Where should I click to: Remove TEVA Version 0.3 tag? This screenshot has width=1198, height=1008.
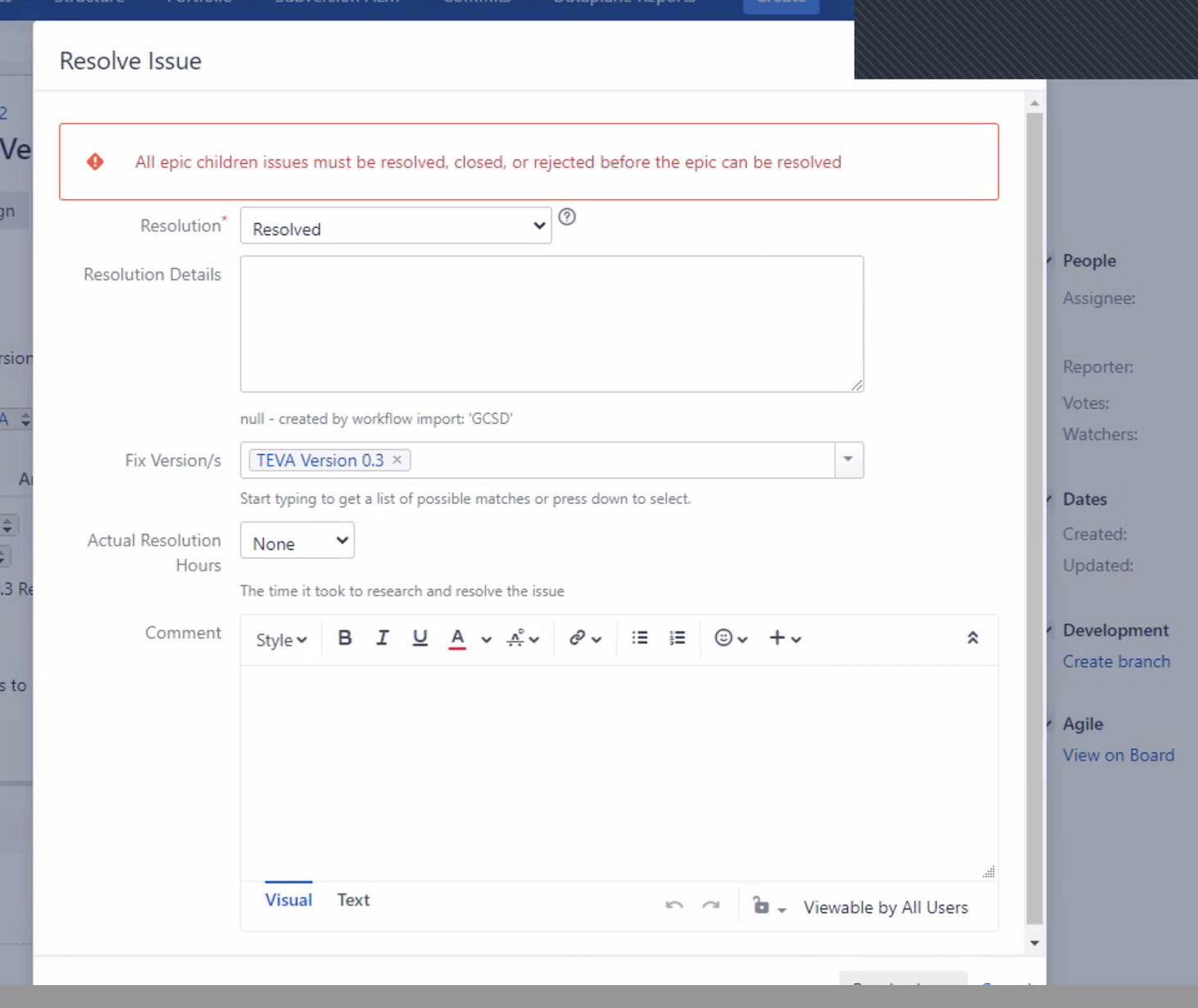pos(397,460)
